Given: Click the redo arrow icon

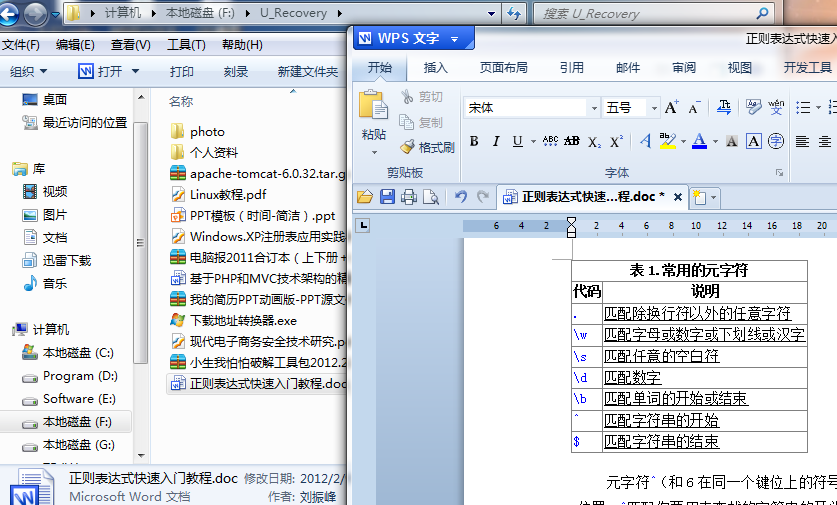Looking at the screenshot, I should tap(483, 196).
